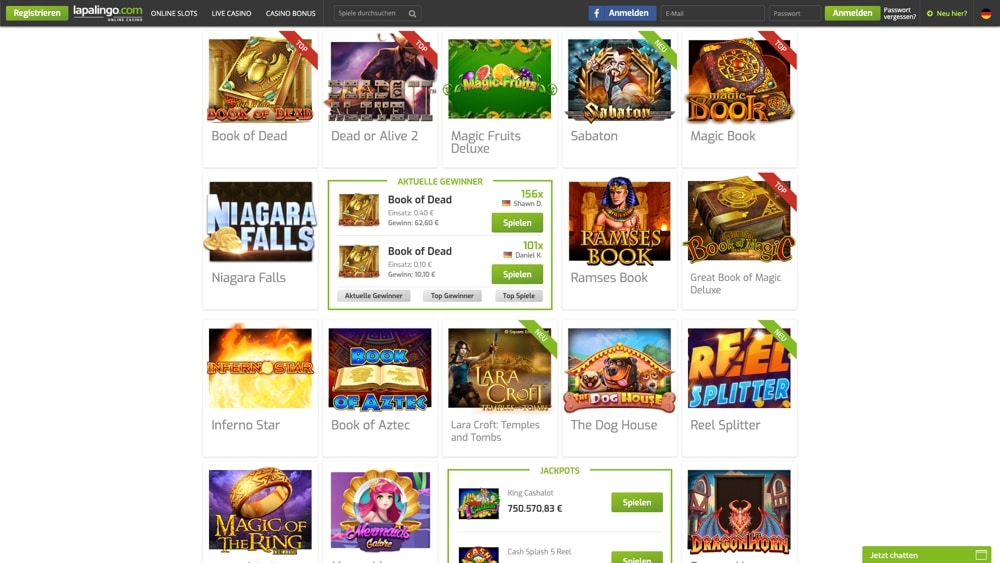Switch to the Top Gewinner tab
The width and height of the screenshot is (1000, 563).
point(452,296)
